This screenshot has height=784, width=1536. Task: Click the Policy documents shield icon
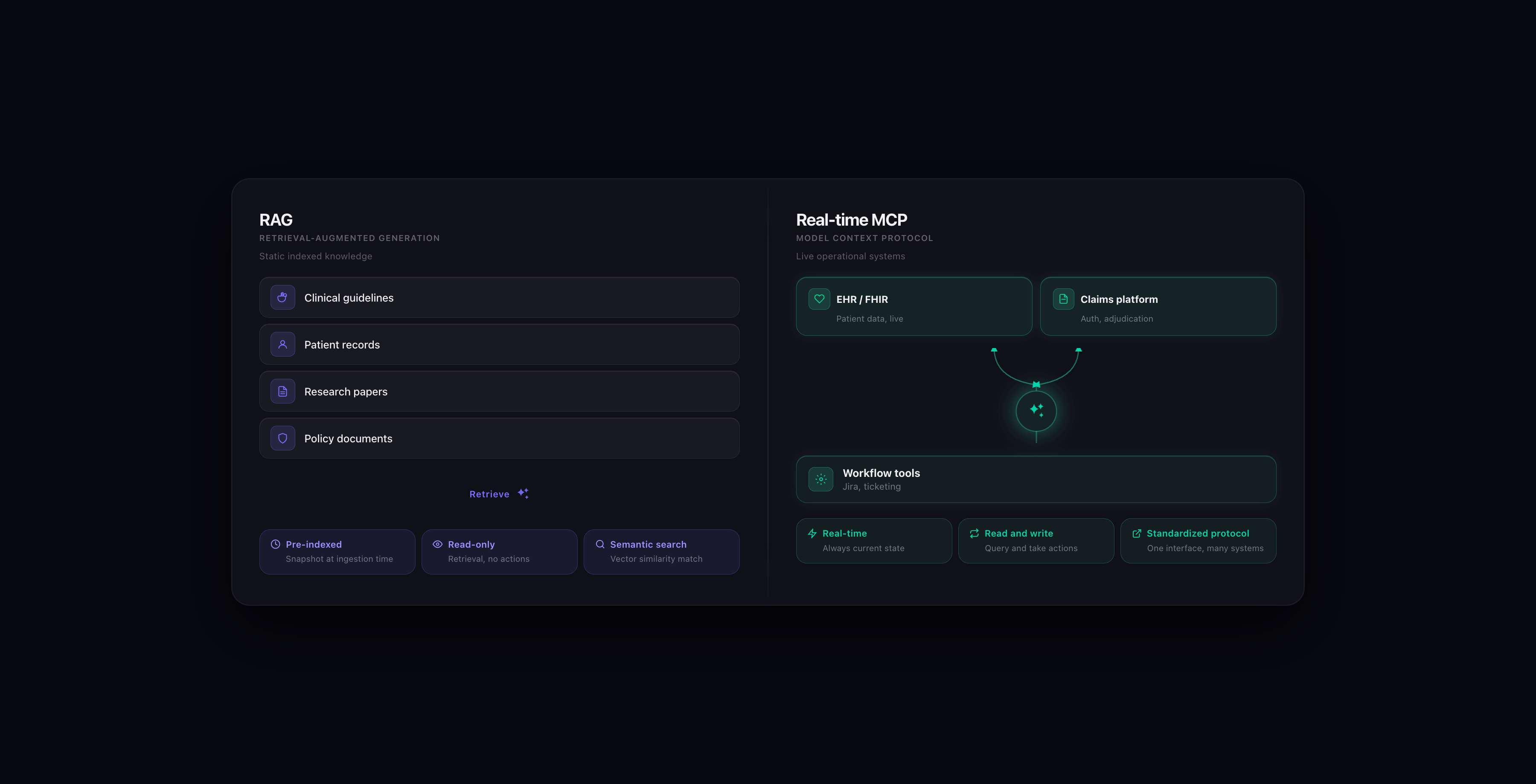tap(282, 438)
